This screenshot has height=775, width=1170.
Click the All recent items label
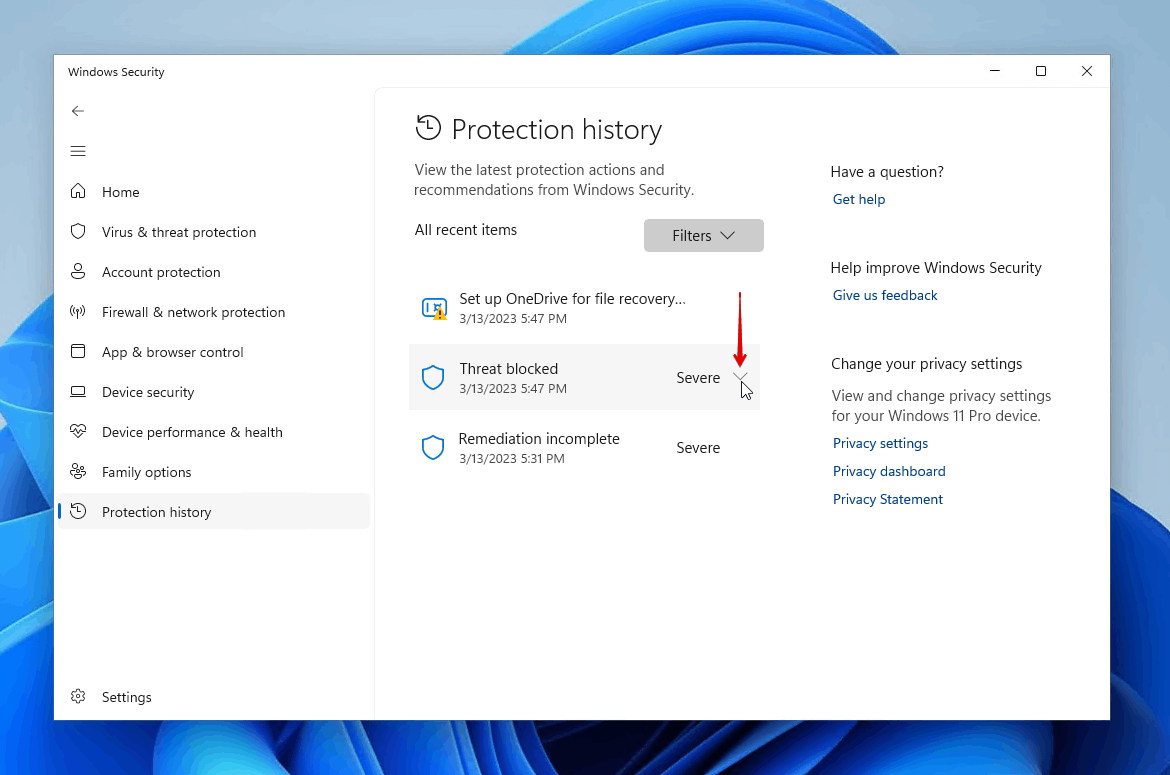[x=466, y=230]
